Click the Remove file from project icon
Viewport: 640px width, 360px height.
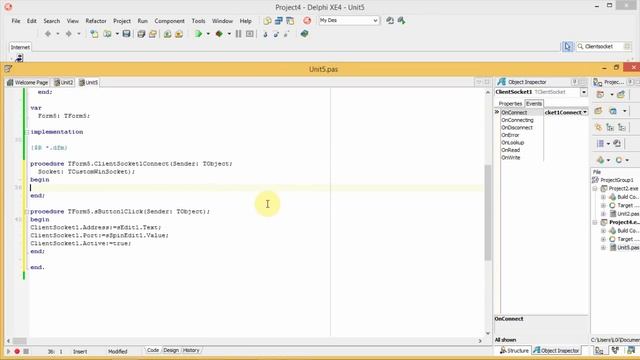179,34
